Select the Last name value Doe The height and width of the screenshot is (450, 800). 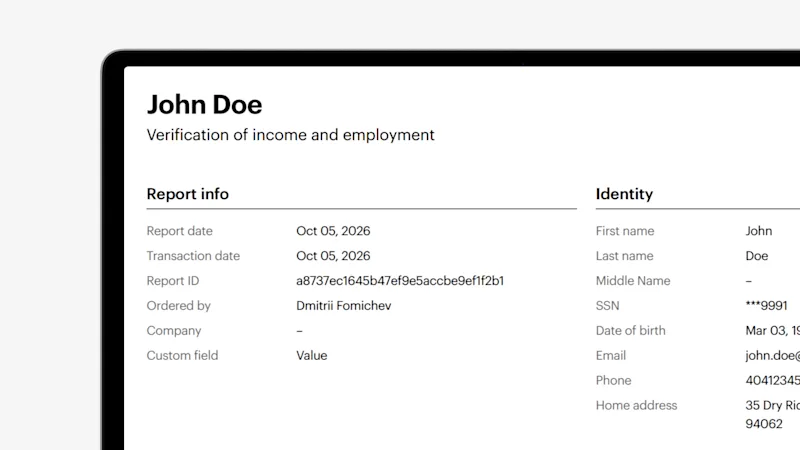pyautogui.click(x=757, y=256)
